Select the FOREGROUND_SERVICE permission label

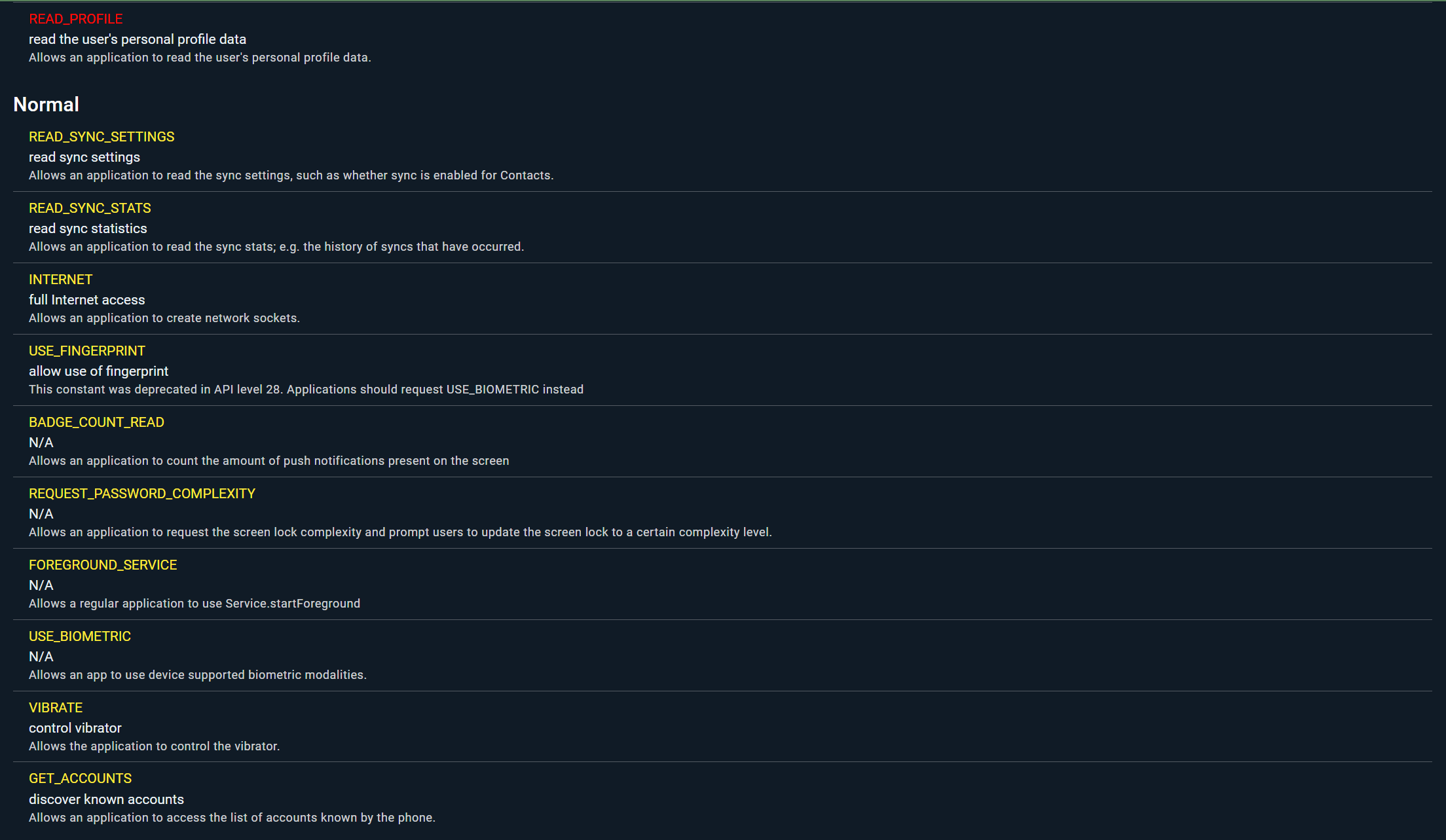(103, 565)
